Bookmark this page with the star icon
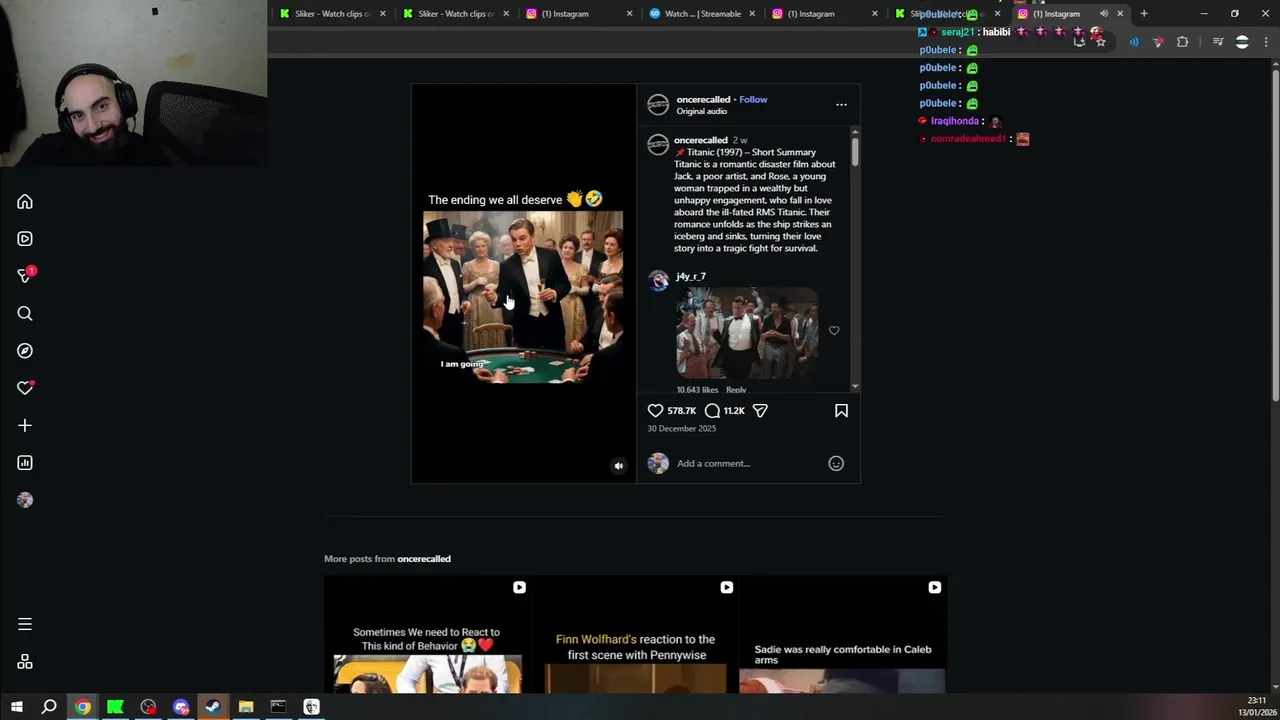Viewport: 1280px width, 720px height. tap(1100, 42)
